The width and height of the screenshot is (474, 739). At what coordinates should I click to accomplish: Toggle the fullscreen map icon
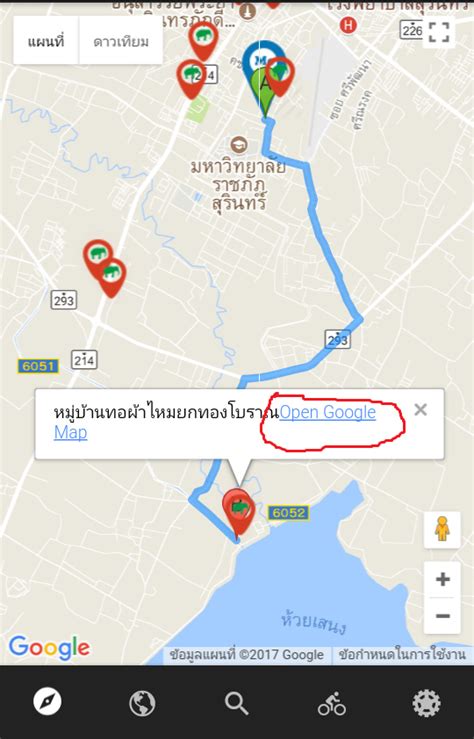pos(439,32)
